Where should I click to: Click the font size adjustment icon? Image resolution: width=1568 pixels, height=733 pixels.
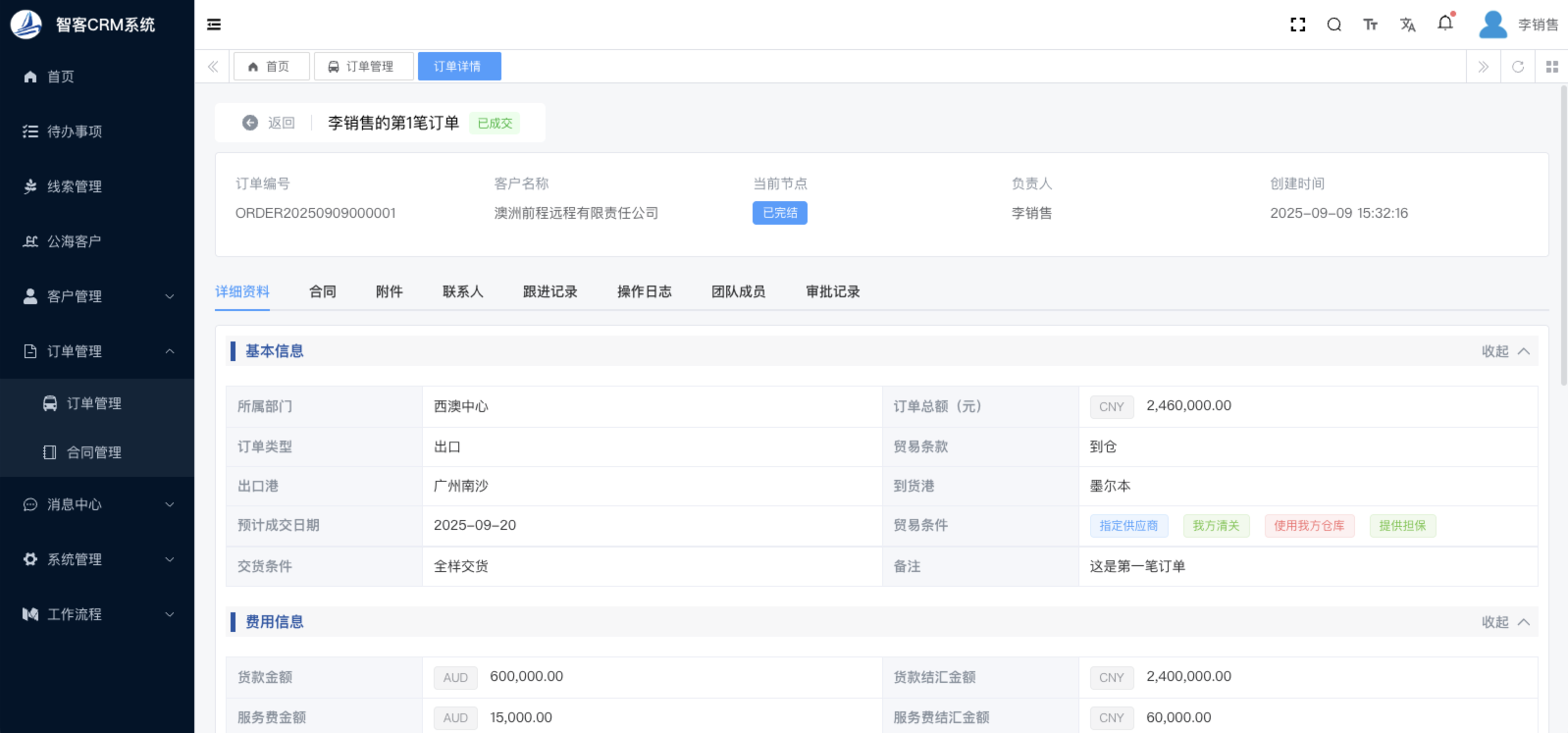click(x=1371, y=25)
